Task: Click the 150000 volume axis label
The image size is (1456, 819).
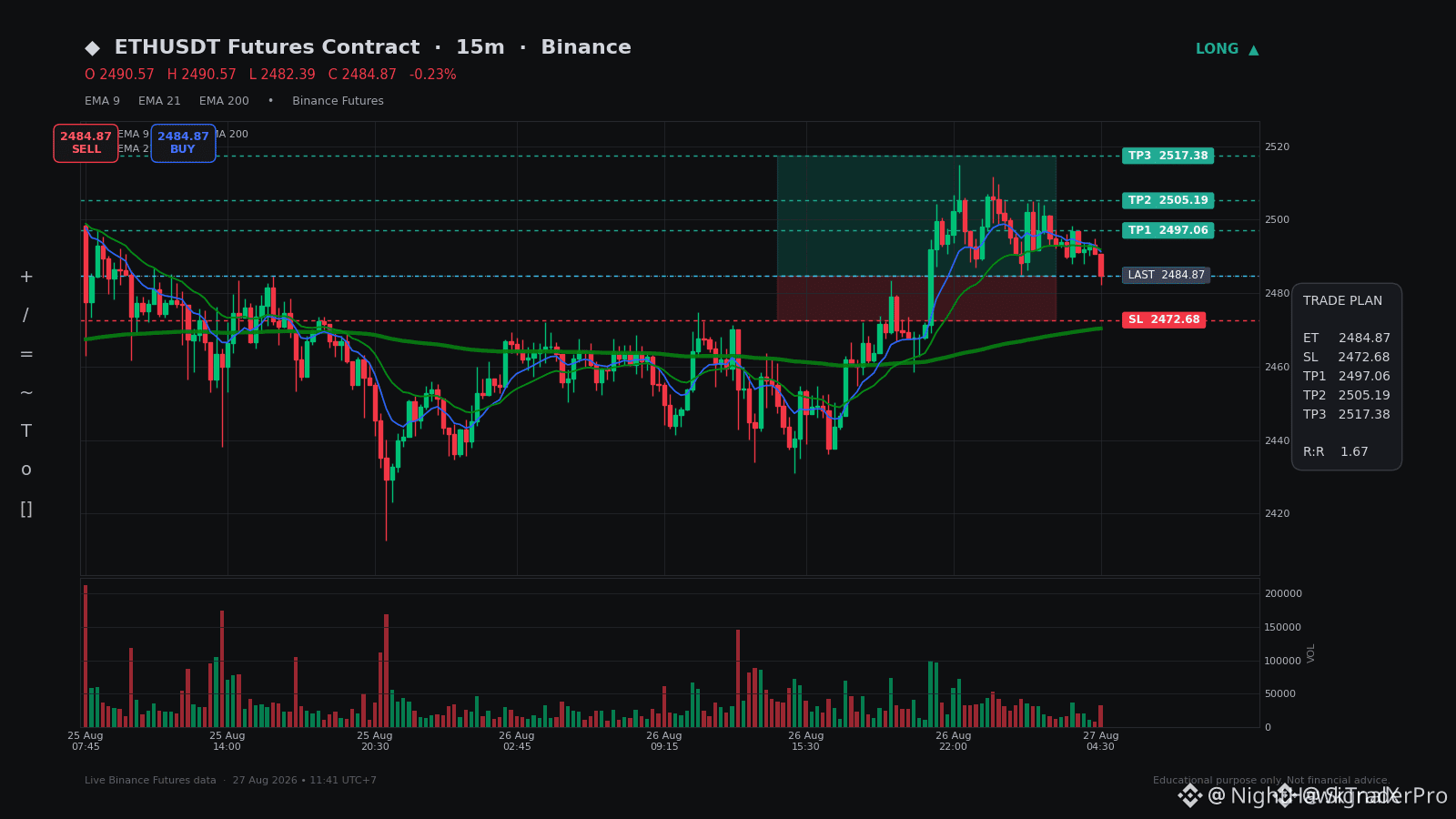Action: click(x=1283, y=627)
